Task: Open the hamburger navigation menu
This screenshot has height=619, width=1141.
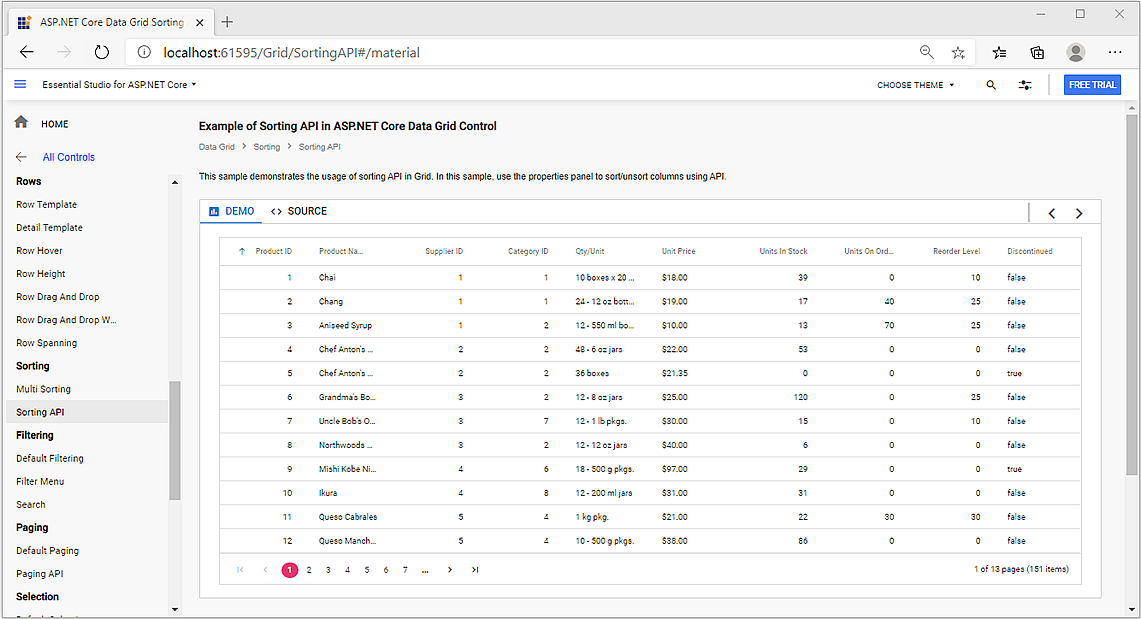Action: (20, 85)
